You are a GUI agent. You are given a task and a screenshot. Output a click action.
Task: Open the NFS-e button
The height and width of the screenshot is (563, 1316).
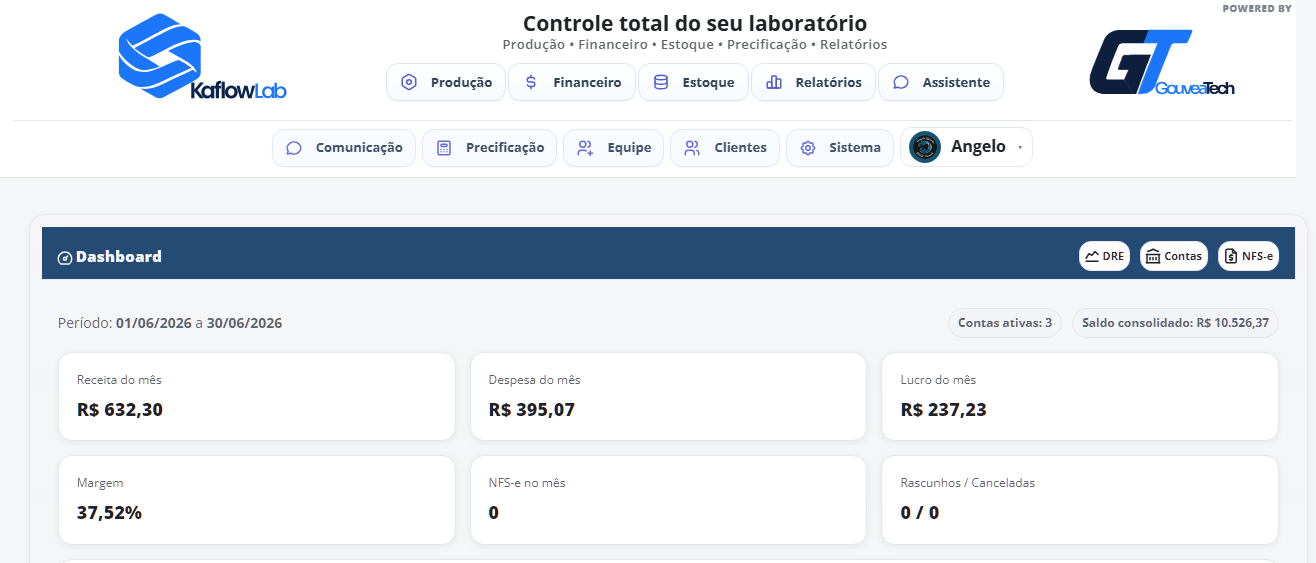pyautogui.click(x=1249, y=256)
